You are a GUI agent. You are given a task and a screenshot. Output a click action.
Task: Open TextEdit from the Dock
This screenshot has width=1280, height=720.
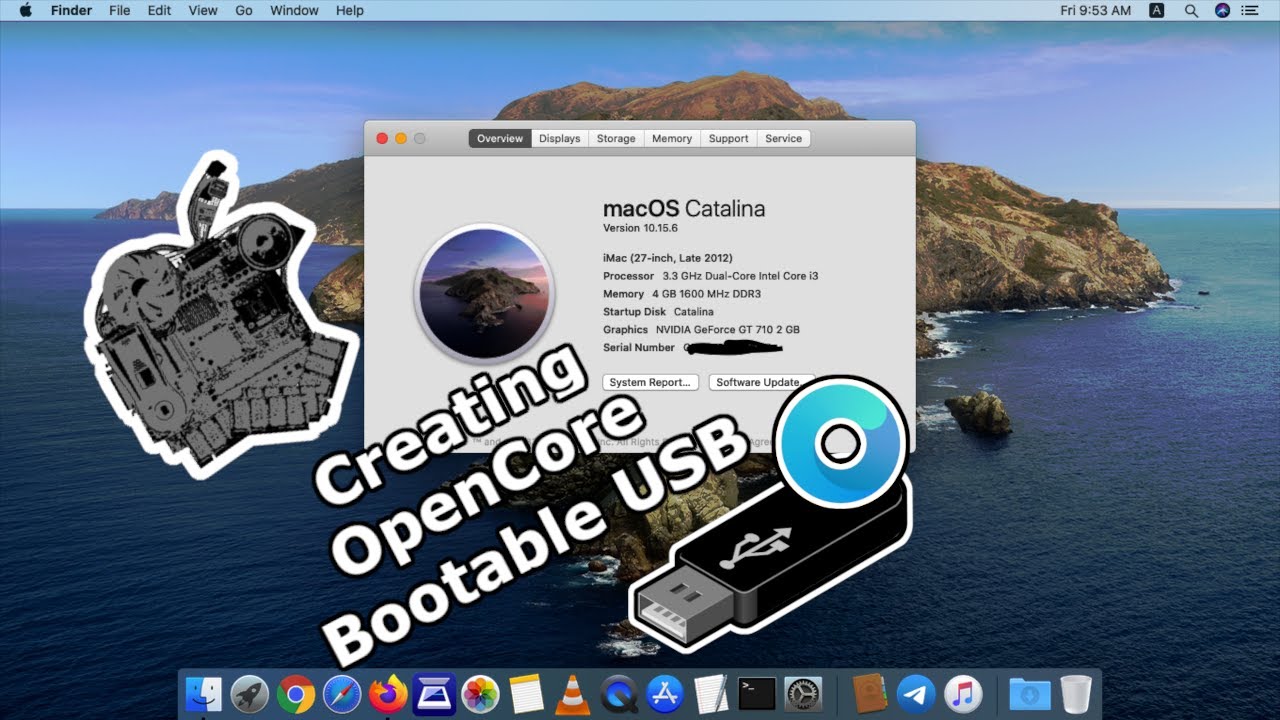pyautogui.click(x=711, y=693)
